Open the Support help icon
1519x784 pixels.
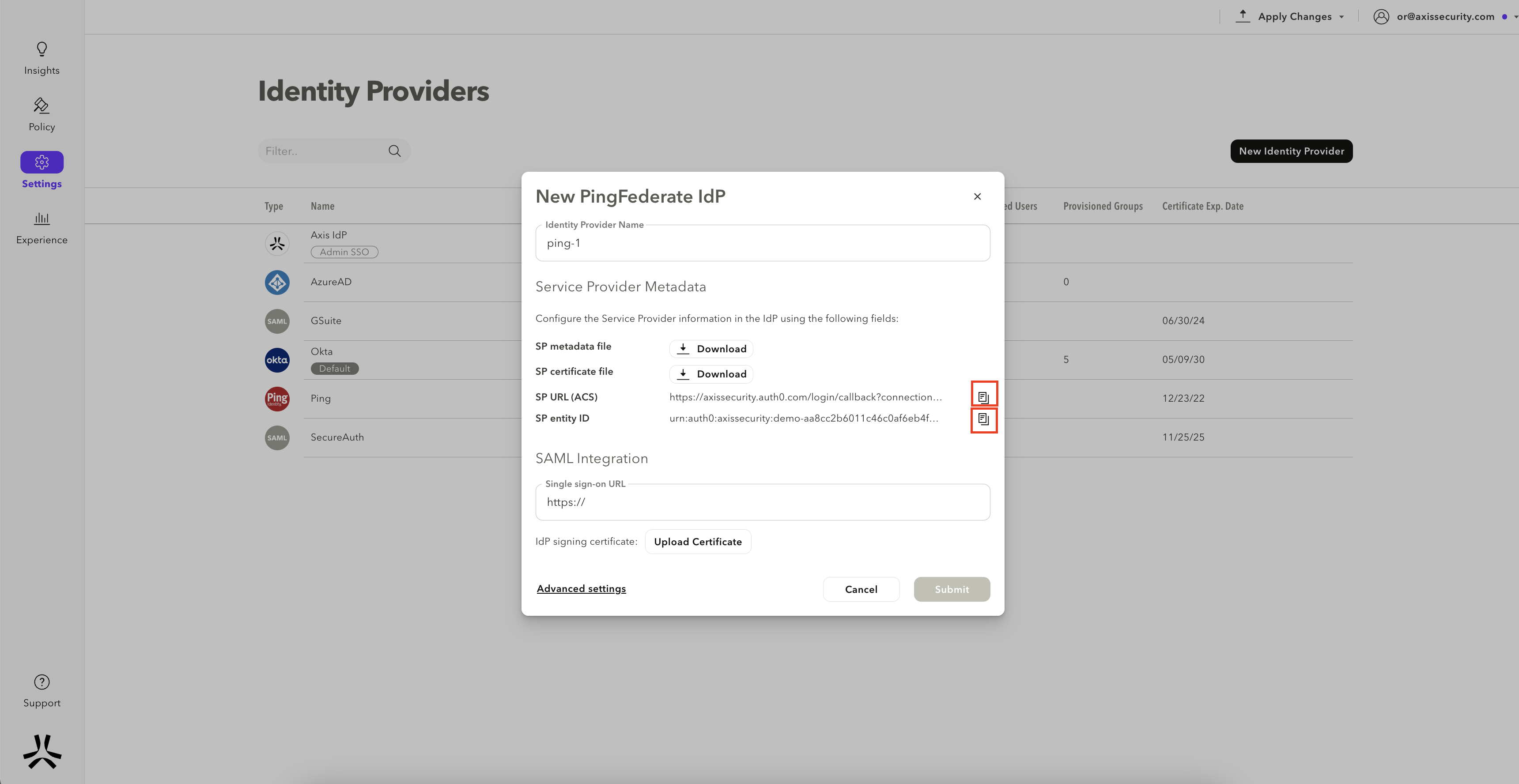click(42, 682)
